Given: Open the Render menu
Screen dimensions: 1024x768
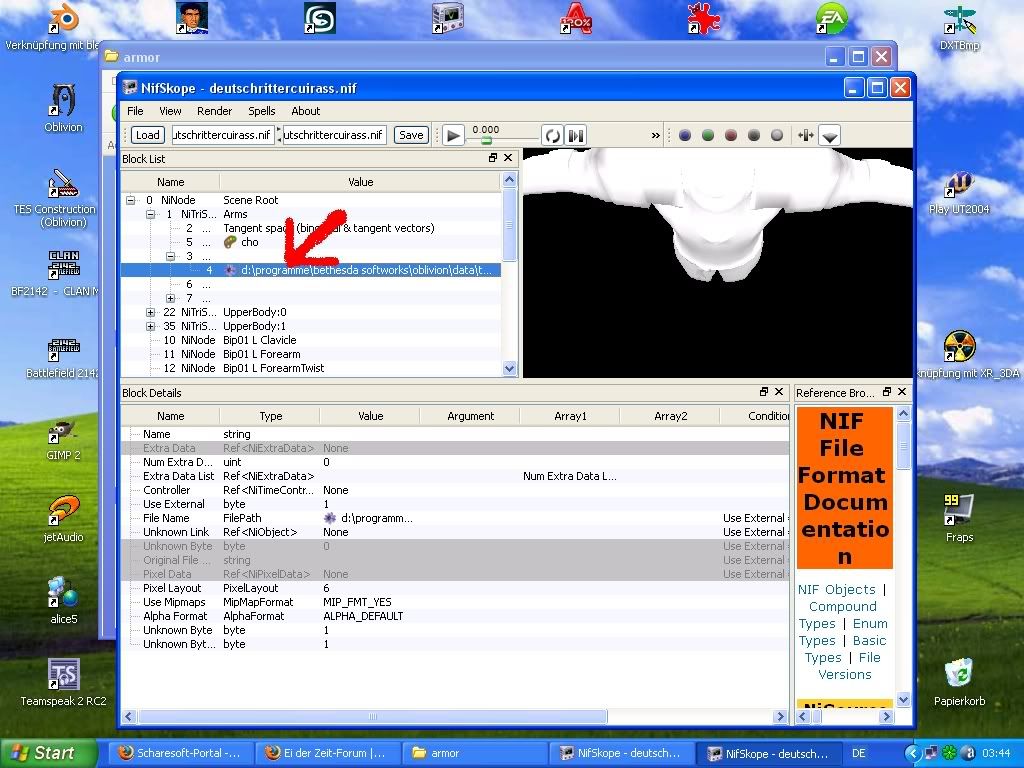Looking at the screenshot, I should tap(214, 111).
